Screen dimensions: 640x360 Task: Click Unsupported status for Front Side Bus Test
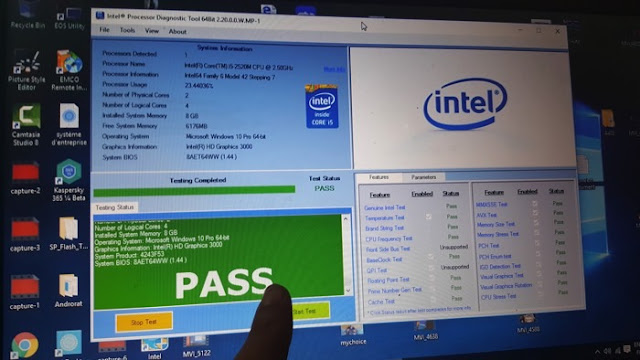click(x=453, y=247)
